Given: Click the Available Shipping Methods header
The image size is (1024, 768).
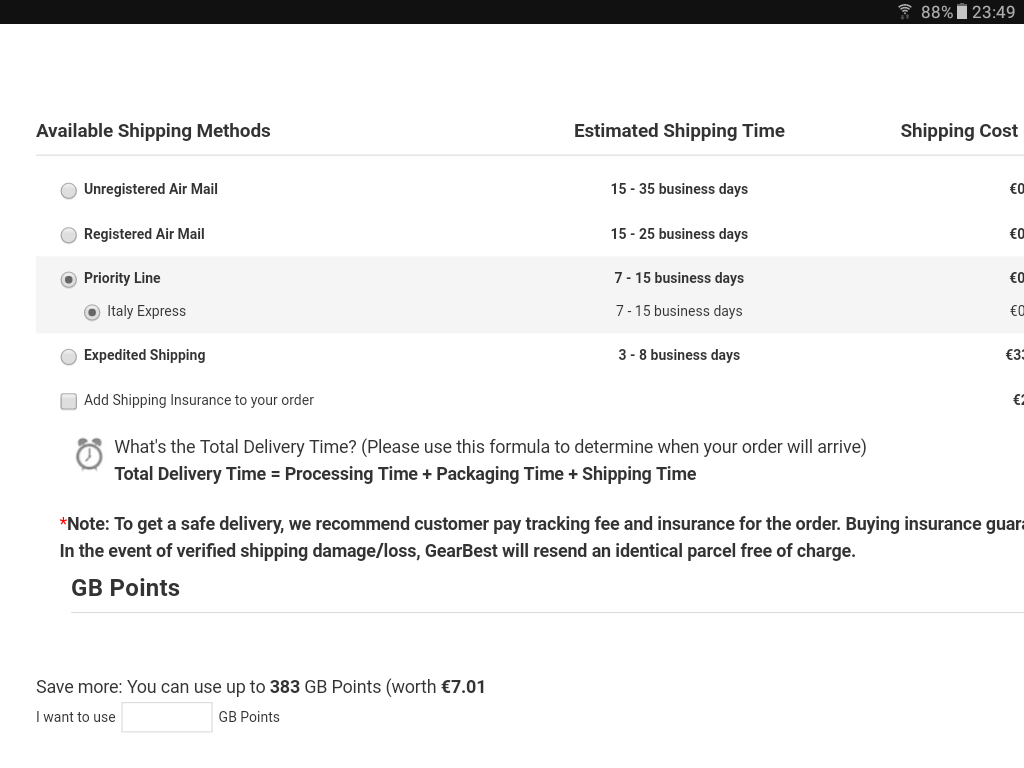Looking at the screenshot, I should click(153, 131).
